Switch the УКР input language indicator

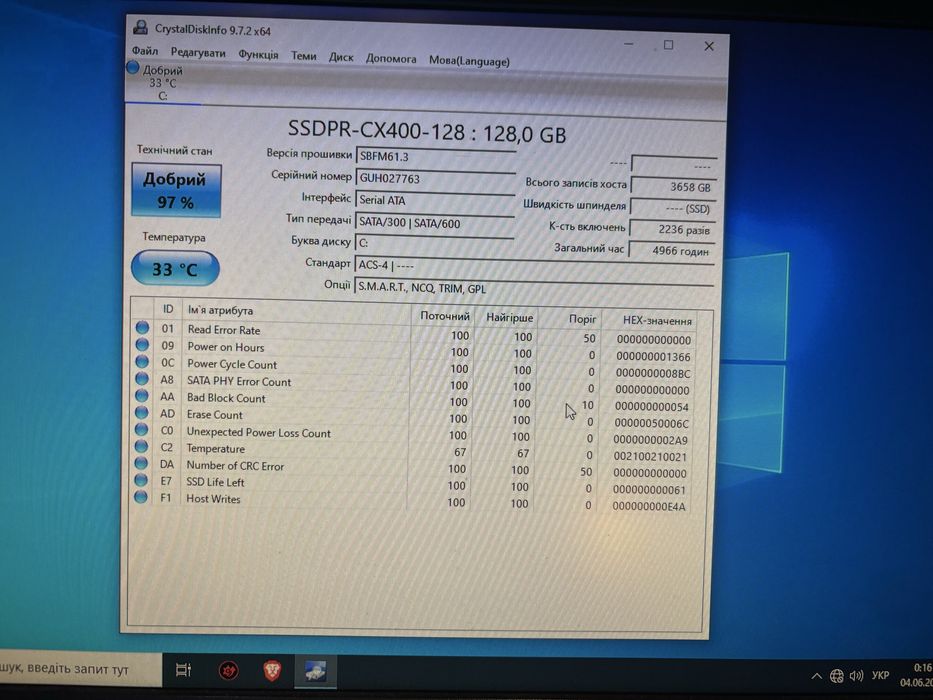(x=880, y=675)
